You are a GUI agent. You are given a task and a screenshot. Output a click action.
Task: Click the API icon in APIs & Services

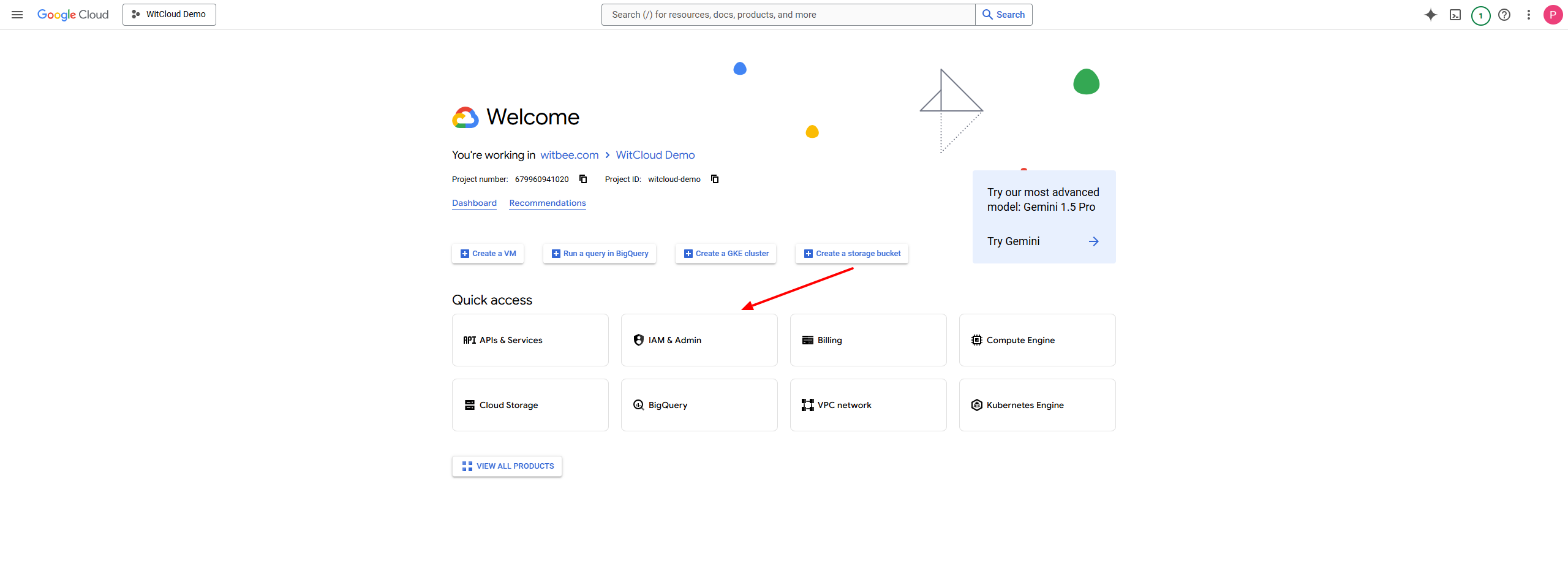coord(470,340)
